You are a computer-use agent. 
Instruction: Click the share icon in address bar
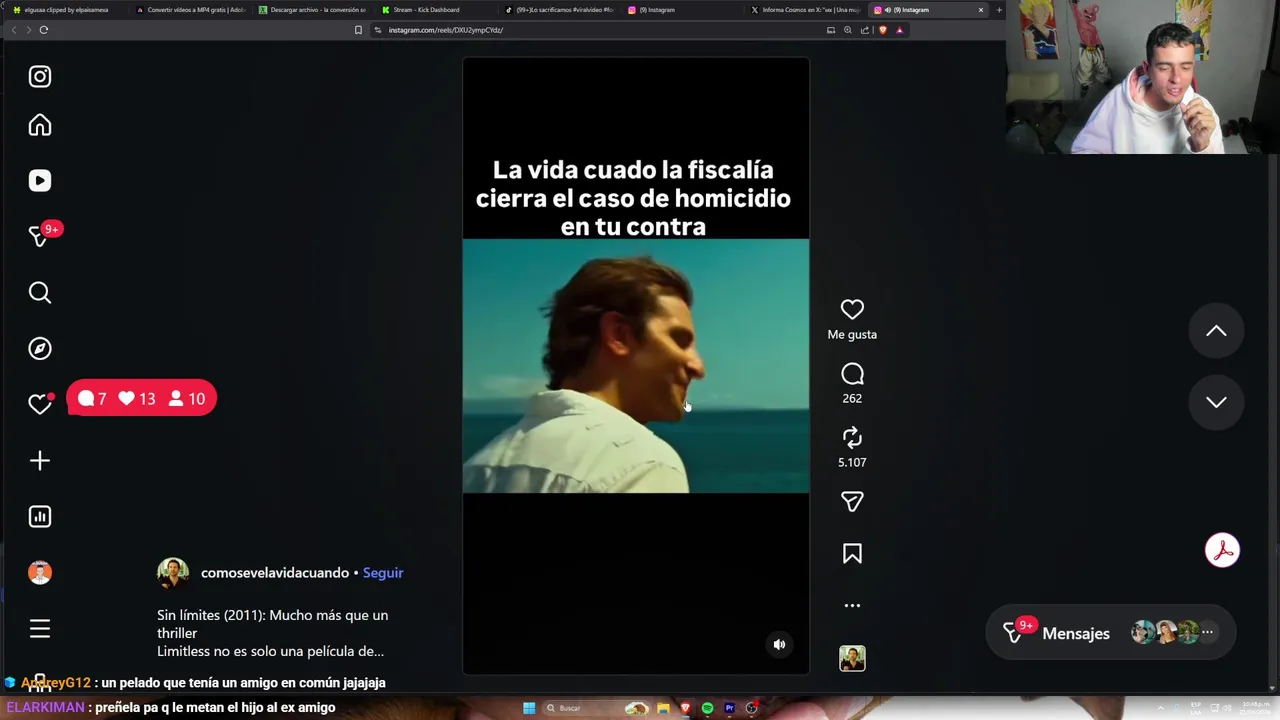coord(865,30)
